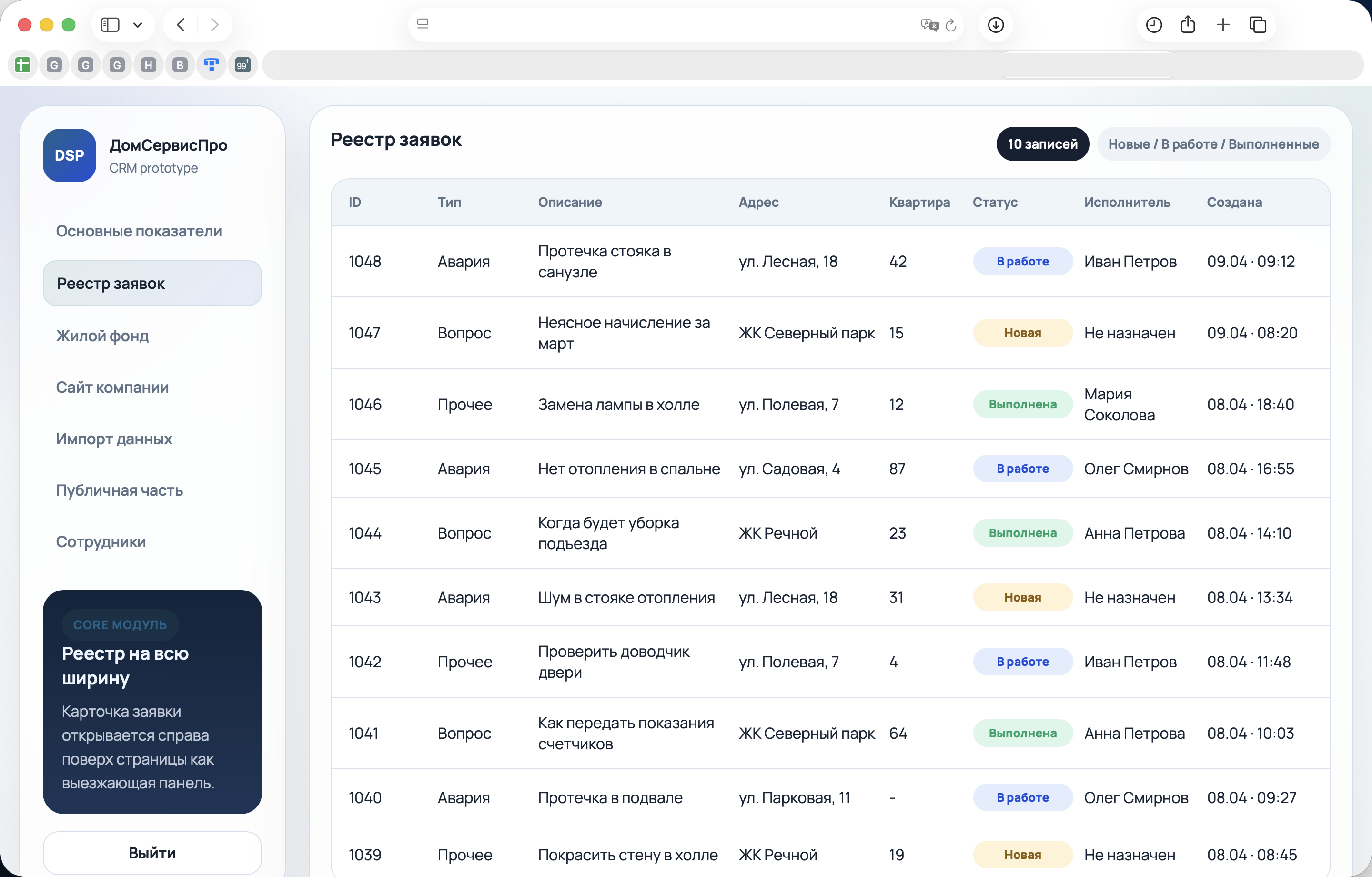This screenshot has height=877, width=1372.
Task: Reload the current page
Action: [x=950, y=25]
